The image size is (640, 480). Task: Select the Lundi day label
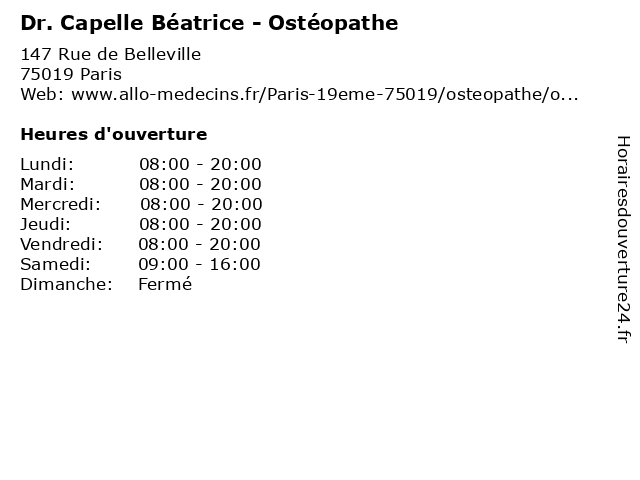(x=47, y=164)
